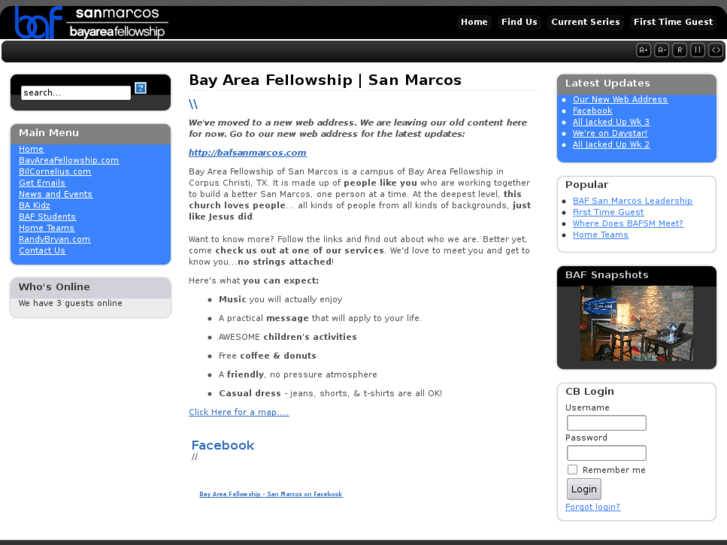Click the Forgot login? link
727x545 pixels.
[x=593, y=507]
